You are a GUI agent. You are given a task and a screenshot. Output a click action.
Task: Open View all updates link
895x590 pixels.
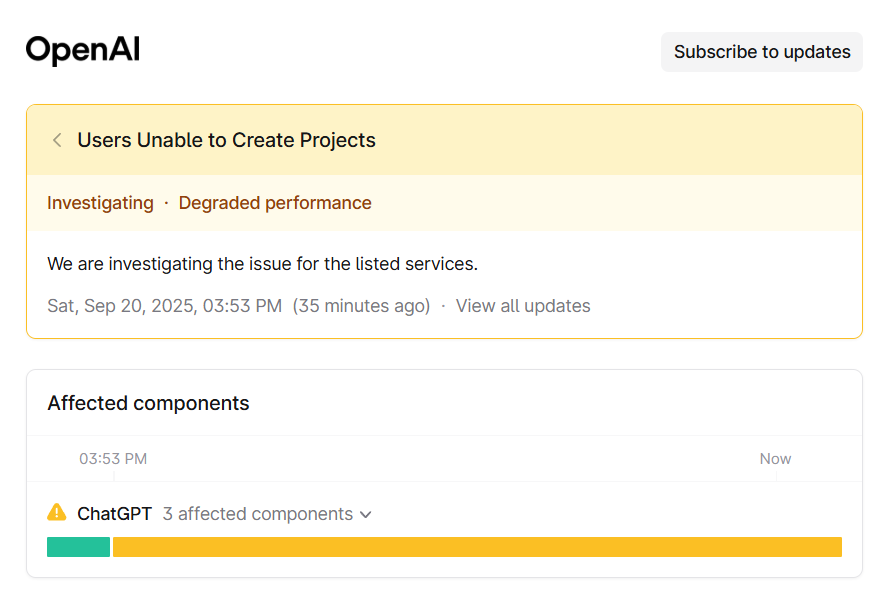(523, 306)
